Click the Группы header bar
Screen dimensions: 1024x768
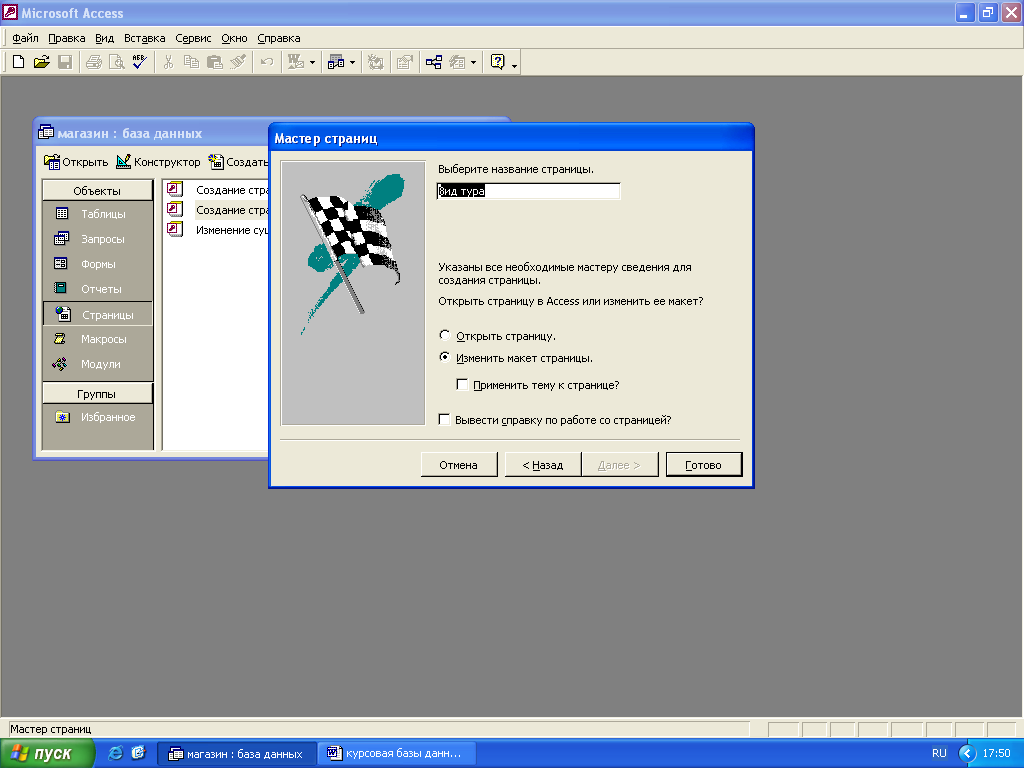[97, 394]
